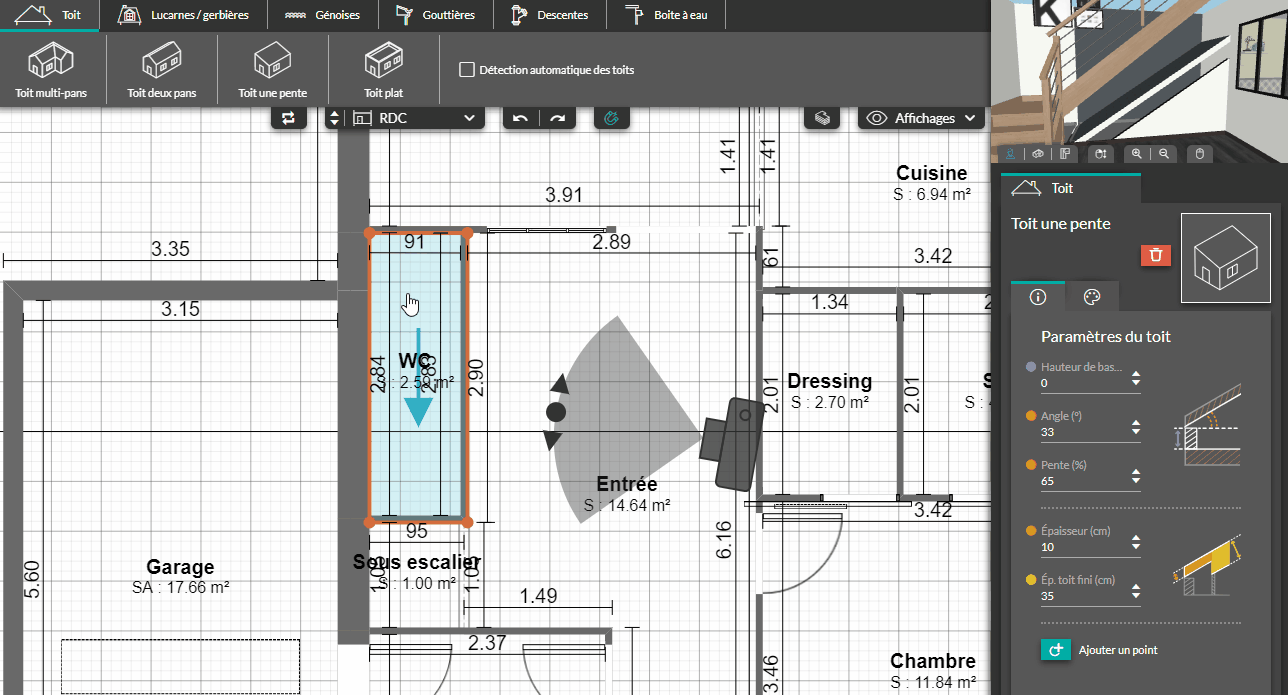
Task: Pick the Toit plat flat roof tool
Action: pos(383,70)
